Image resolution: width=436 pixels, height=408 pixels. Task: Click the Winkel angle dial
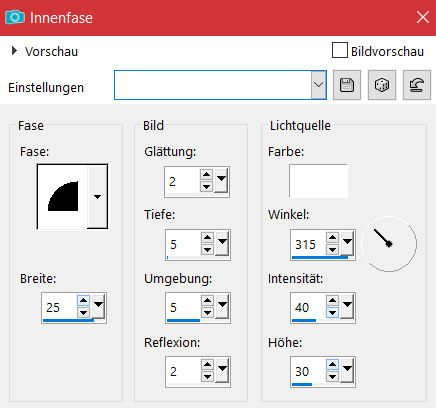(389, 244)
